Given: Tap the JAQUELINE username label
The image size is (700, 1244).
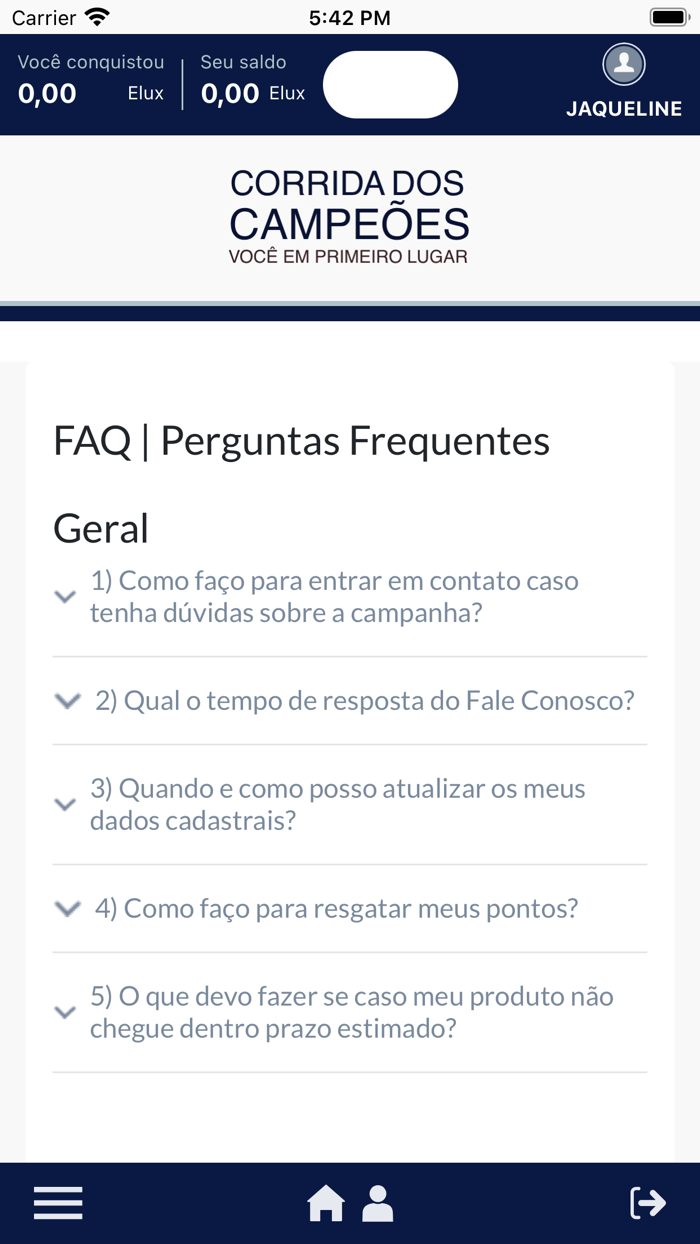Looking at the screenshot, I should 624,109.
